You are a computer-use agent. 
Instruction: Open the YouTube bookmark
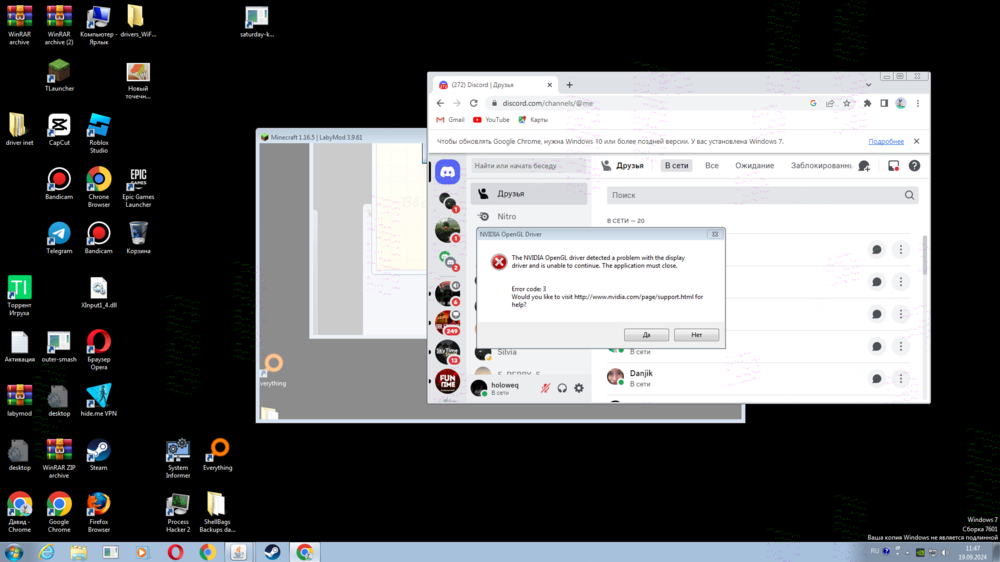click(x=491, y=120)
